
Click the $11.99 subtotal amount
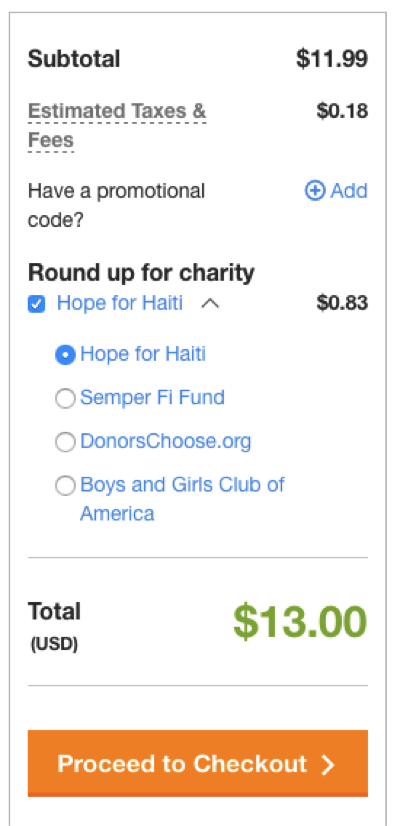(332, 58)
